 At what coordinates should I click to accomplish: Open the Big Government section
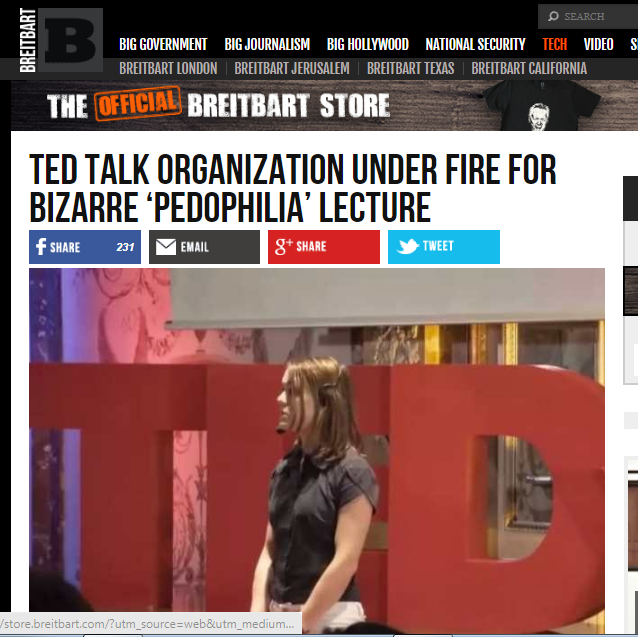[163, 44]
